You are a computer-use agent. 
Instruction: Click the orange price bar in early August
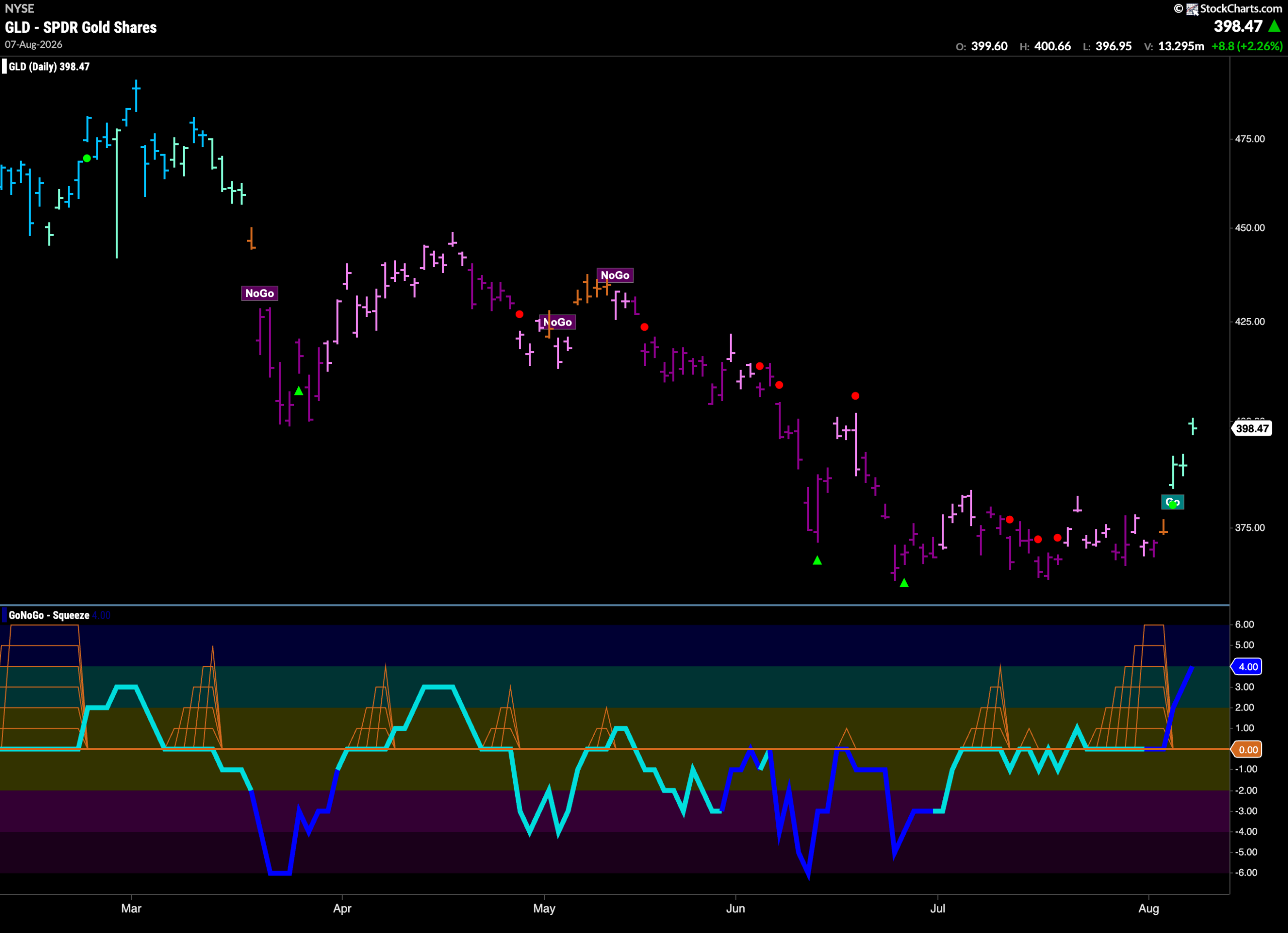1163,527
